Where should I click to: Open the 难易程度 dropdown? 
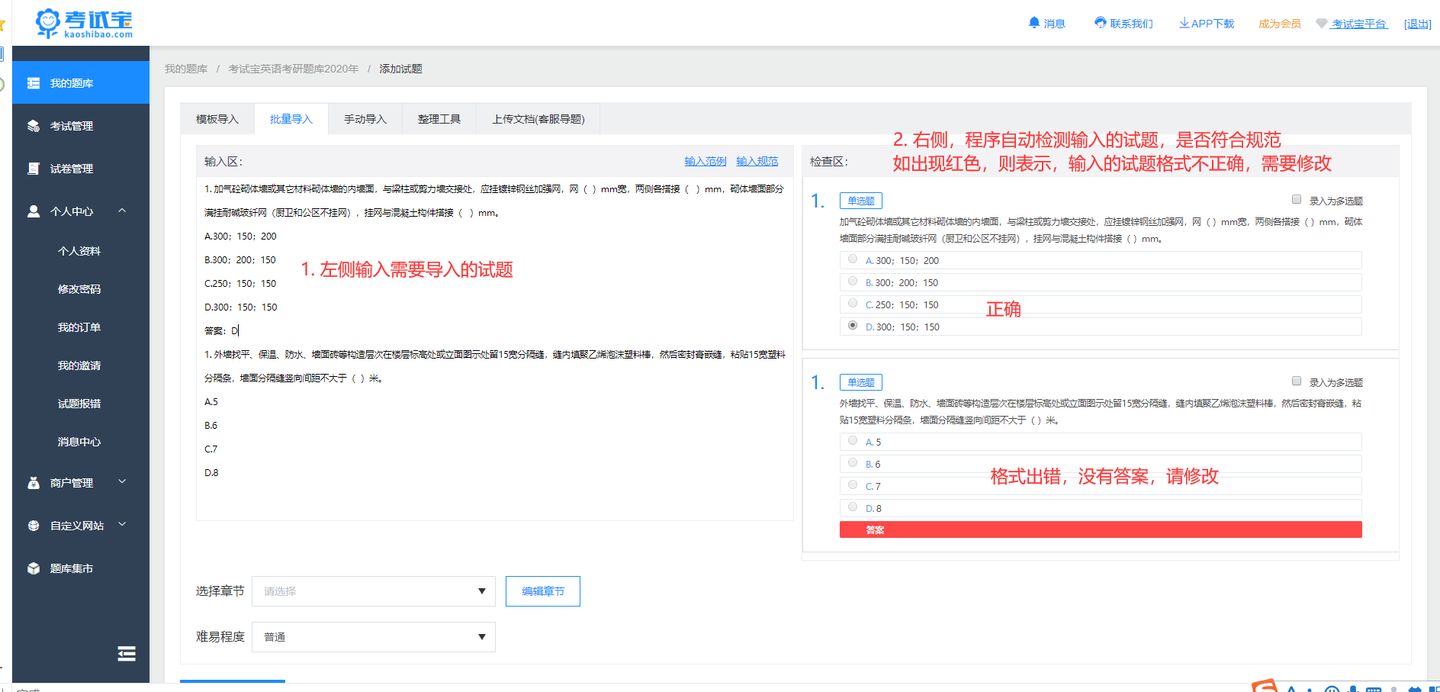pos(373,637)
